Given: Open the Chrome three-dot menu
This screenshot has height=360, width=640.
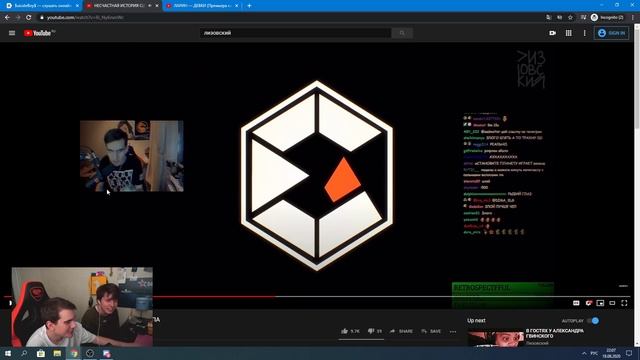Looking at the screenshot, I should coord(633,18).
